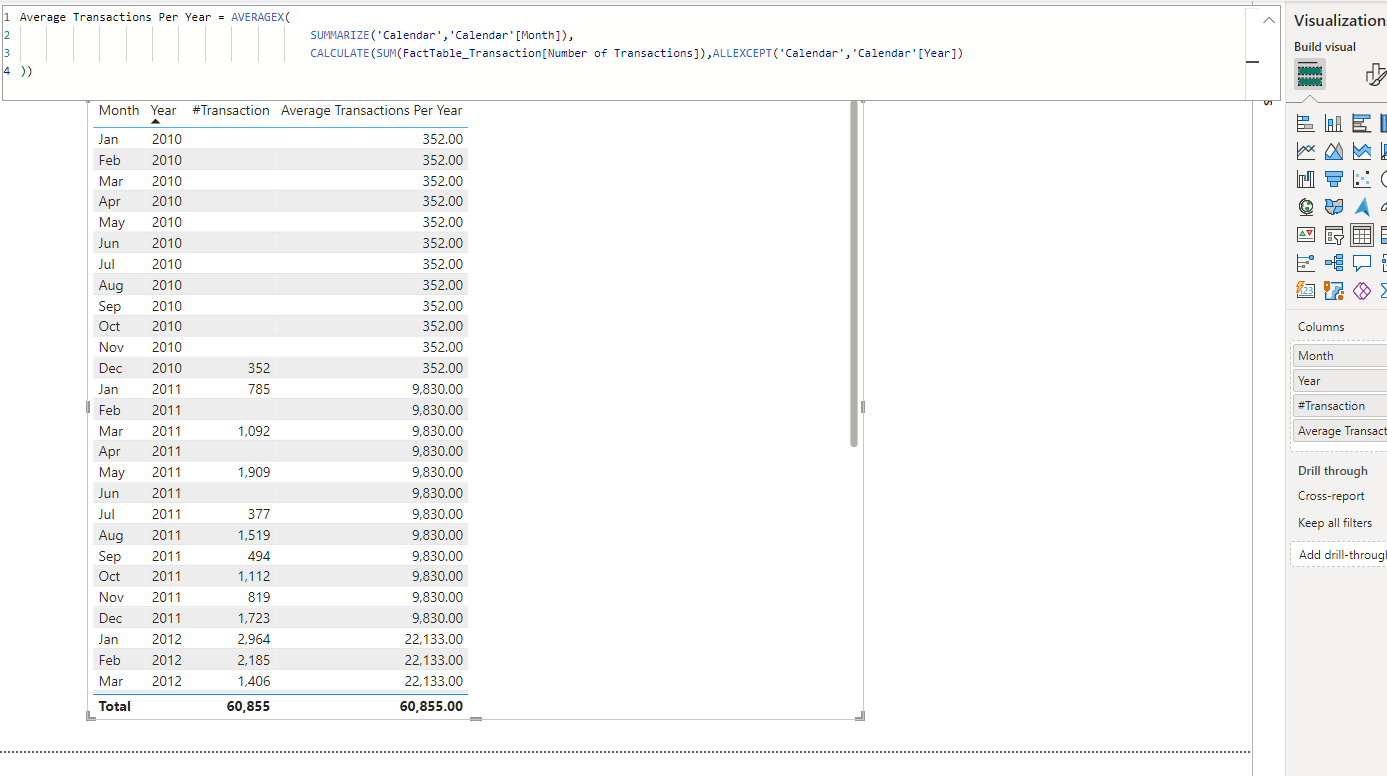Click the Keep all filters label
This screenshot has width=1387, height=776.
point(1335,522)
